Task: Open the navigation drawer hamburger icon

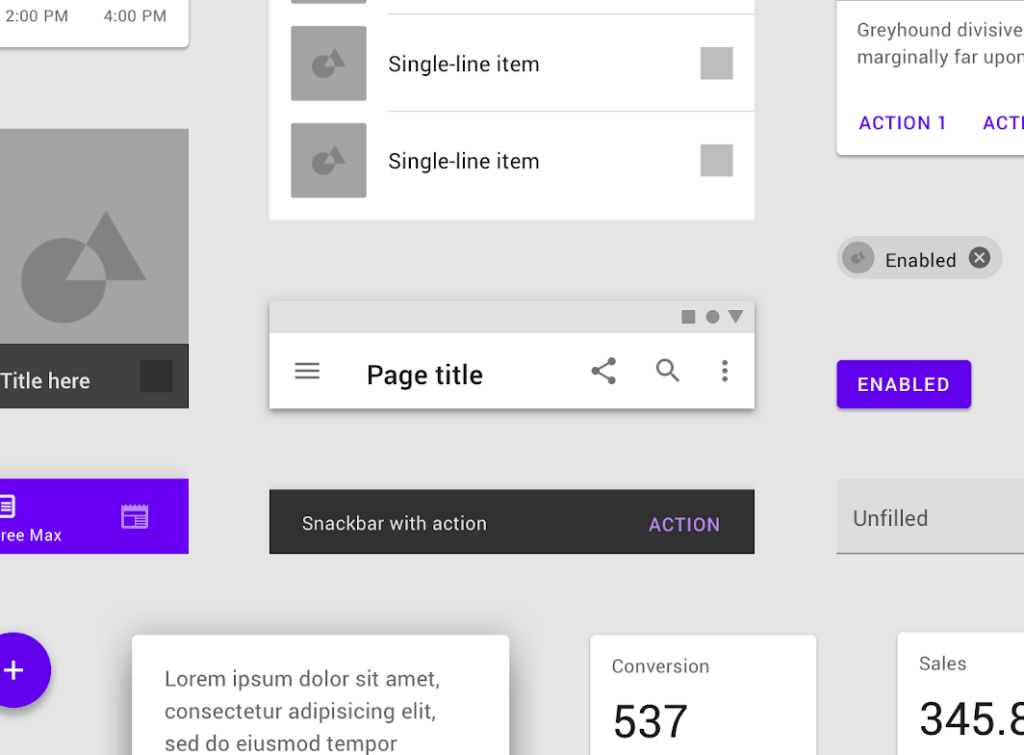Action: point(307,371)
